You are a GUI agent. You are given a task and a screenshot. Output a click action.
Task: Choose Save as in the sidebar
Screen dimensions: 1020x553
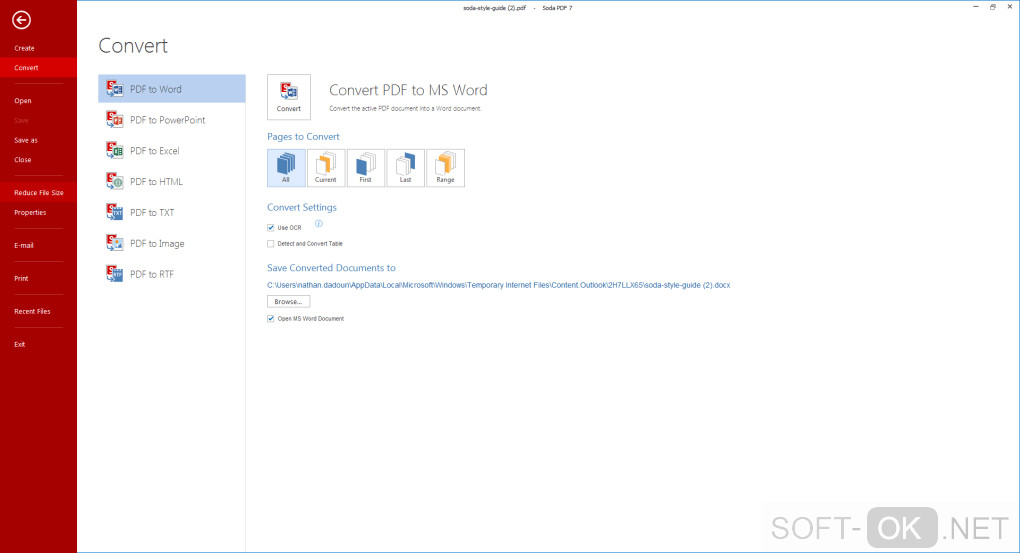coord(26,140)
